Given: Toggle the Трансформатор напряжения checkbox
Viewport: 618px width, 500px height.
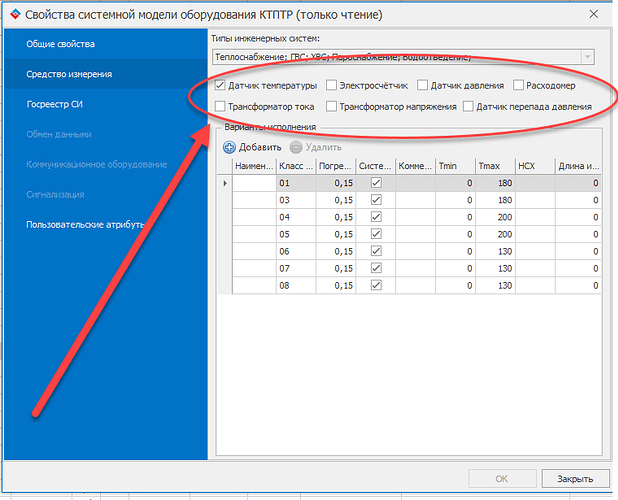Looking at the screenshot, I should click(x=332, y=106).
